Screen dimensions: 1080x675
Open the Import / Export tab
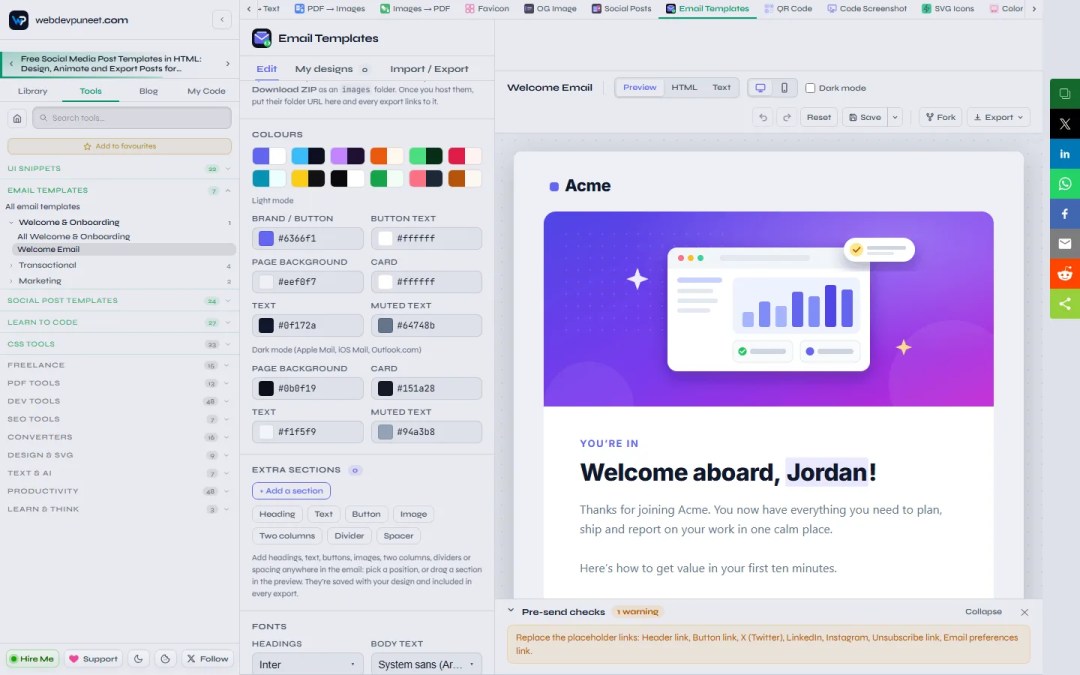click(429, 69)
